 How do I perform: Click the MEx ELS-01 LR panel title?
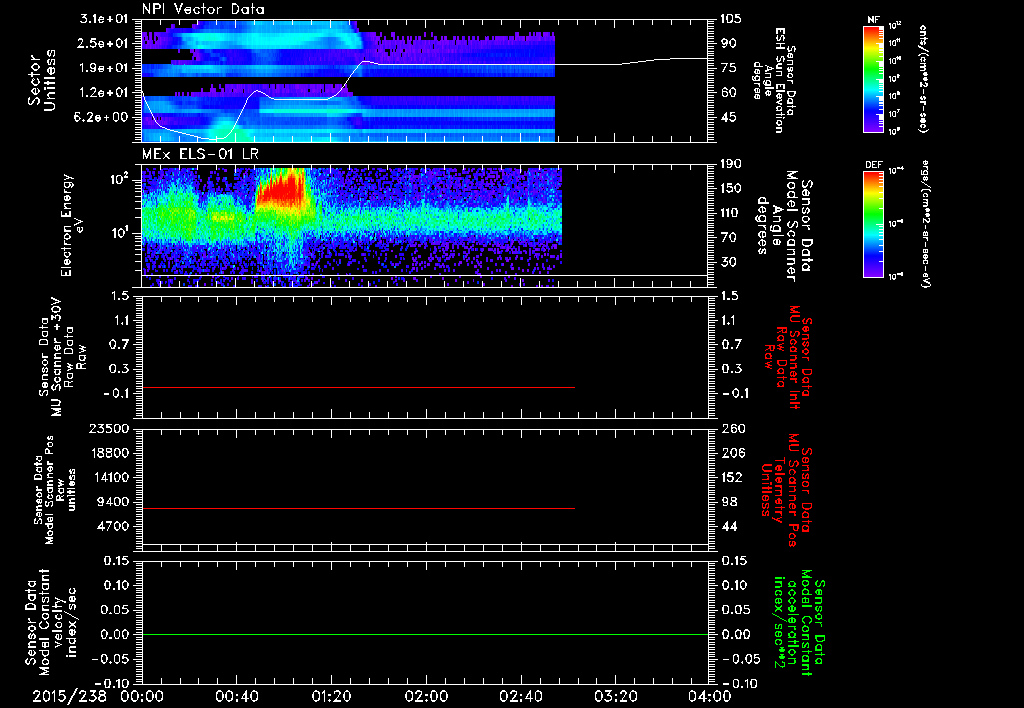pyautogui.click(x=201, y=155)
